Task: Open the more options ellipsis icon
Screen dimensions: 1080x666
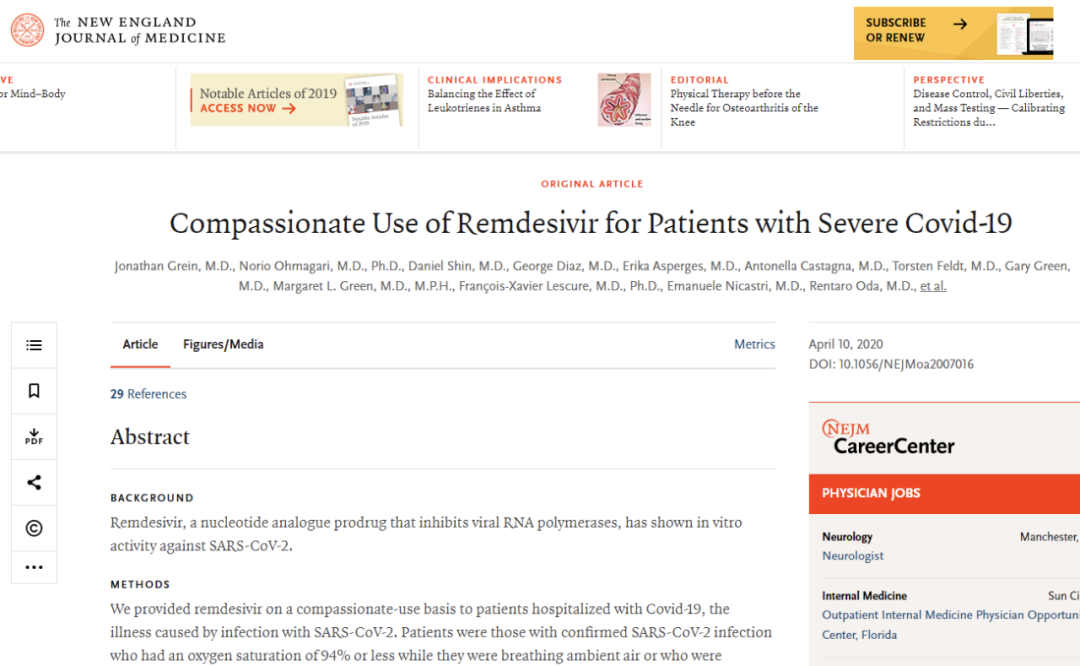Action: point(34,567)
